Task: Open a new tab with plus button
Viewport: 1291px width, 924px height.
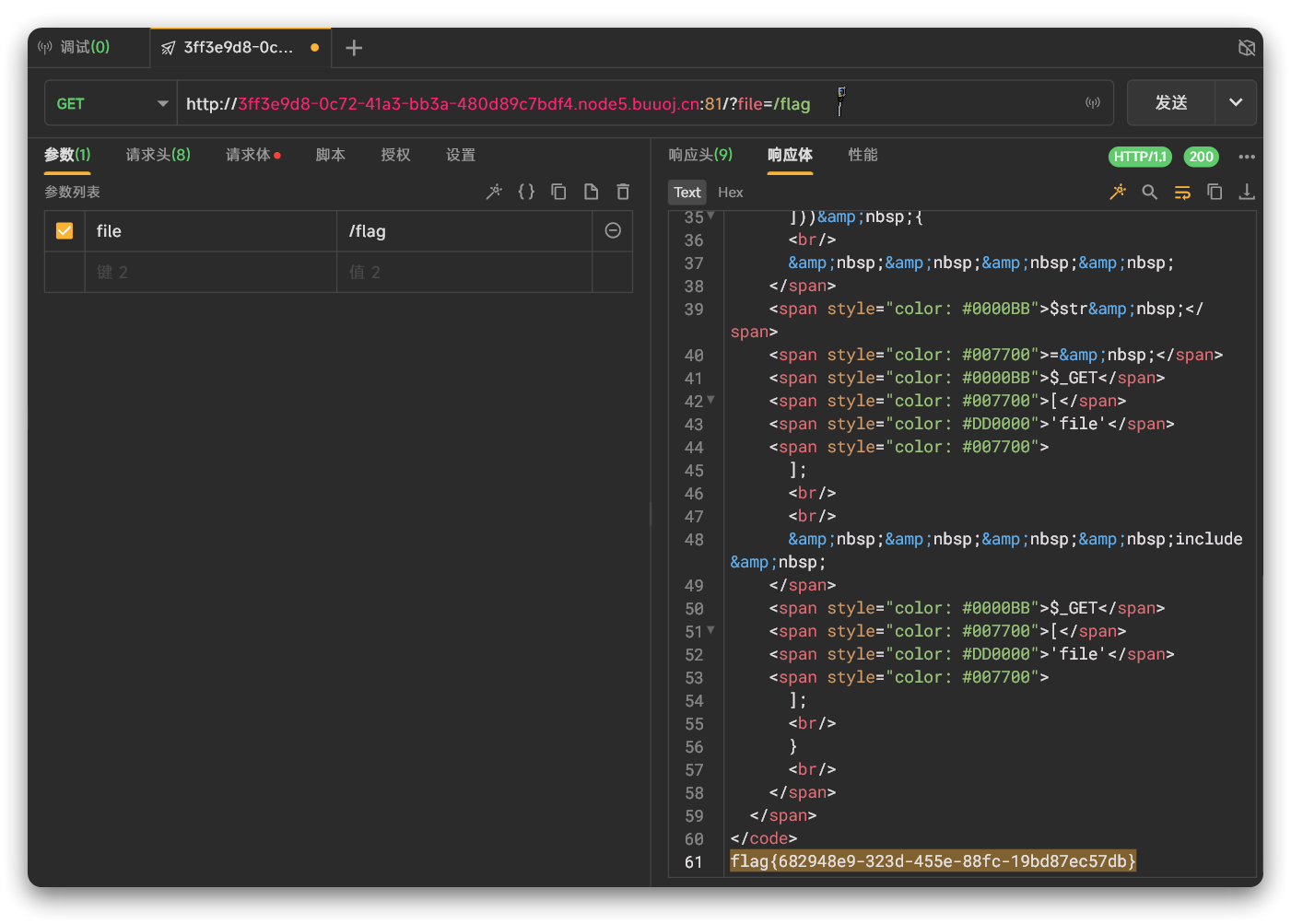Action: tap(354, 48)
